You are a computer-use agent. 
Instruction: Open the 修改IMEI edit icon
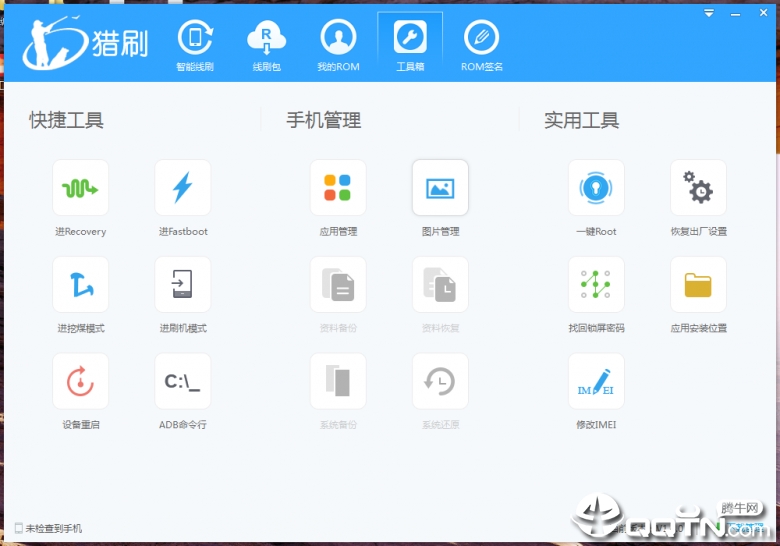pos(596,381)
